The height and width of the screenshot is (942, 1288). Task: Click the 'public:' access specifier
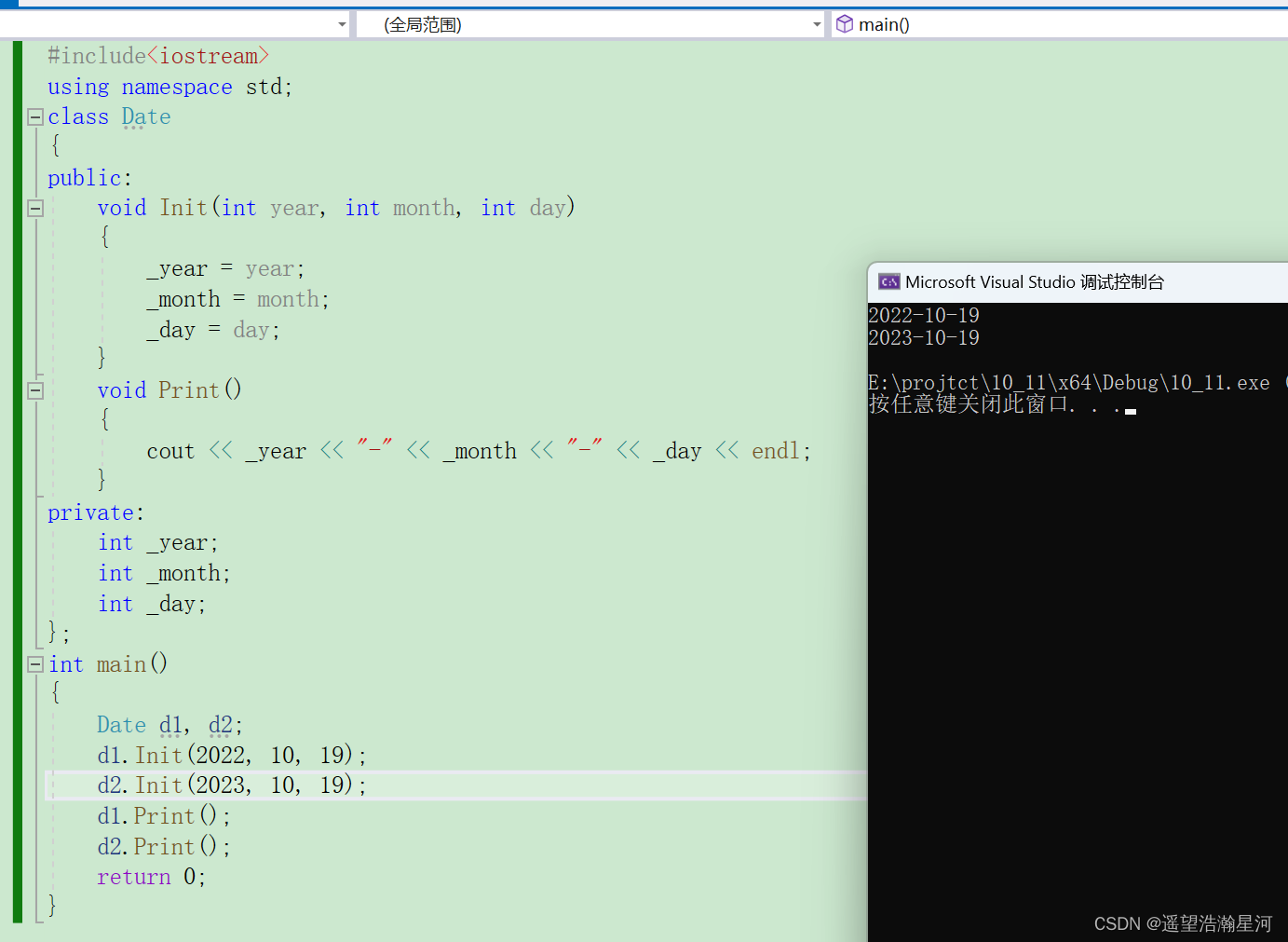click(x=90, y=178)
